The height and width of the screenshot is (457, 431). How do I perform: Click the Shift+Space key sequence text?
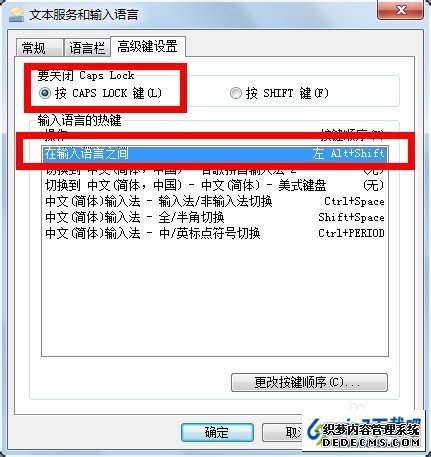click(351, 217)
